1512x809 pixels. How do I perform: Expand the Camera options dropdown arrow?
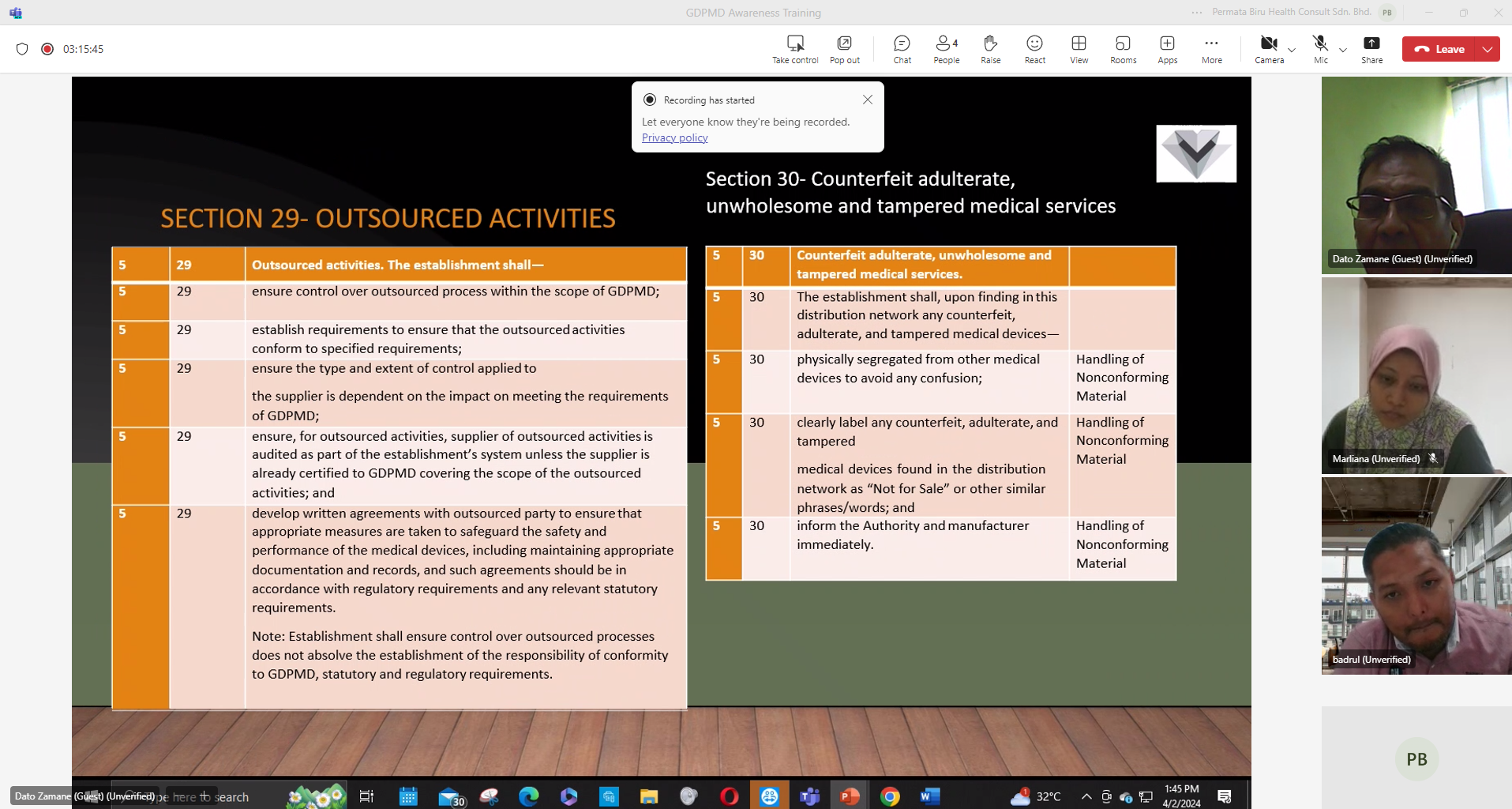pyautogui.click(x=1292, y=50)
